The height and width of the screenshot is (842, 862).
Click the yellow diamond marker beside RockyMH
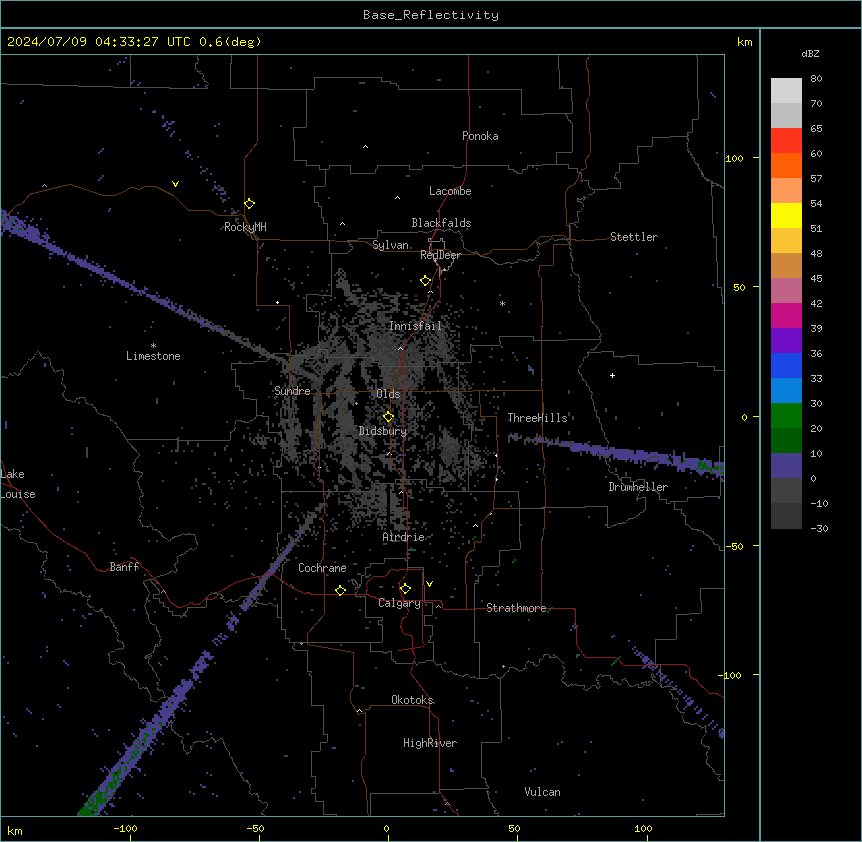(250, 204)
